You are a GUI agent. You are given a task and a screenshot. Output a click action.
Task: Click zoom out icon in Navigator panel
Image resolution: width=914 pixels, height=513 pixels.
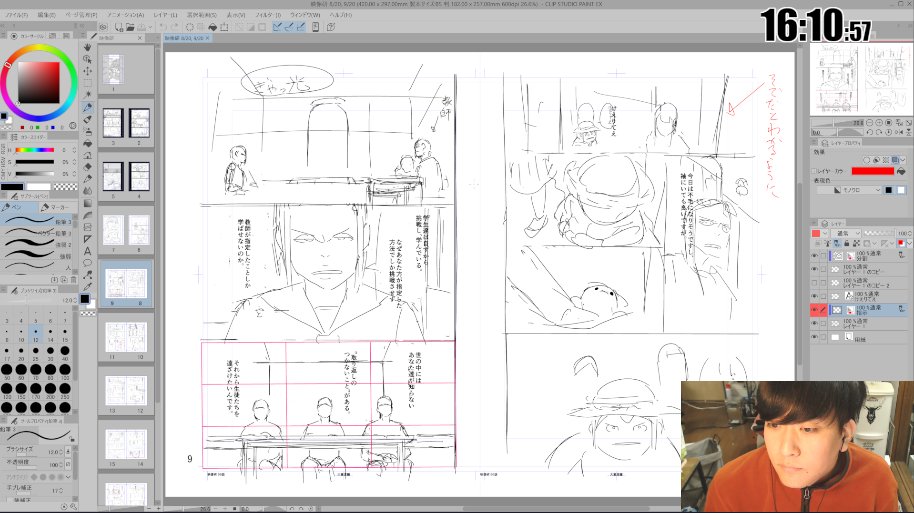870,123
